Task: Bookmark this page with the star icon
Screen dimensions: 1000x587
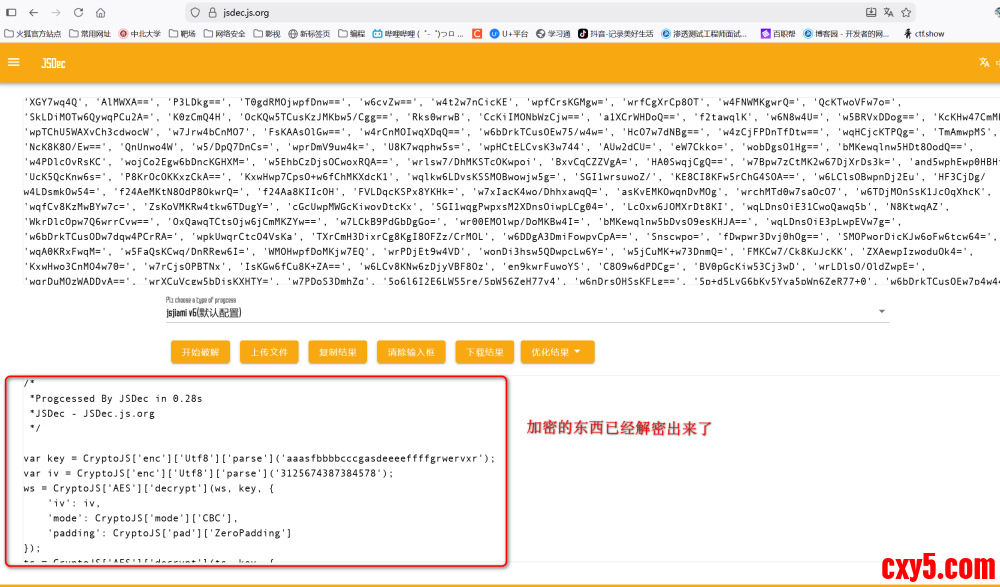Action: point(906,13)
